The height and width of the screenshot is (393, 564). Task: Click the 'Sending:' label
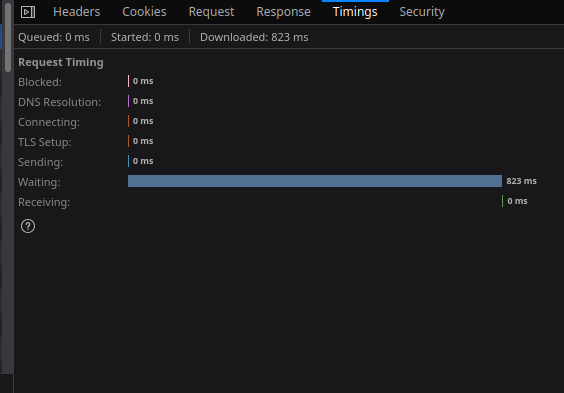pos(40,162)
